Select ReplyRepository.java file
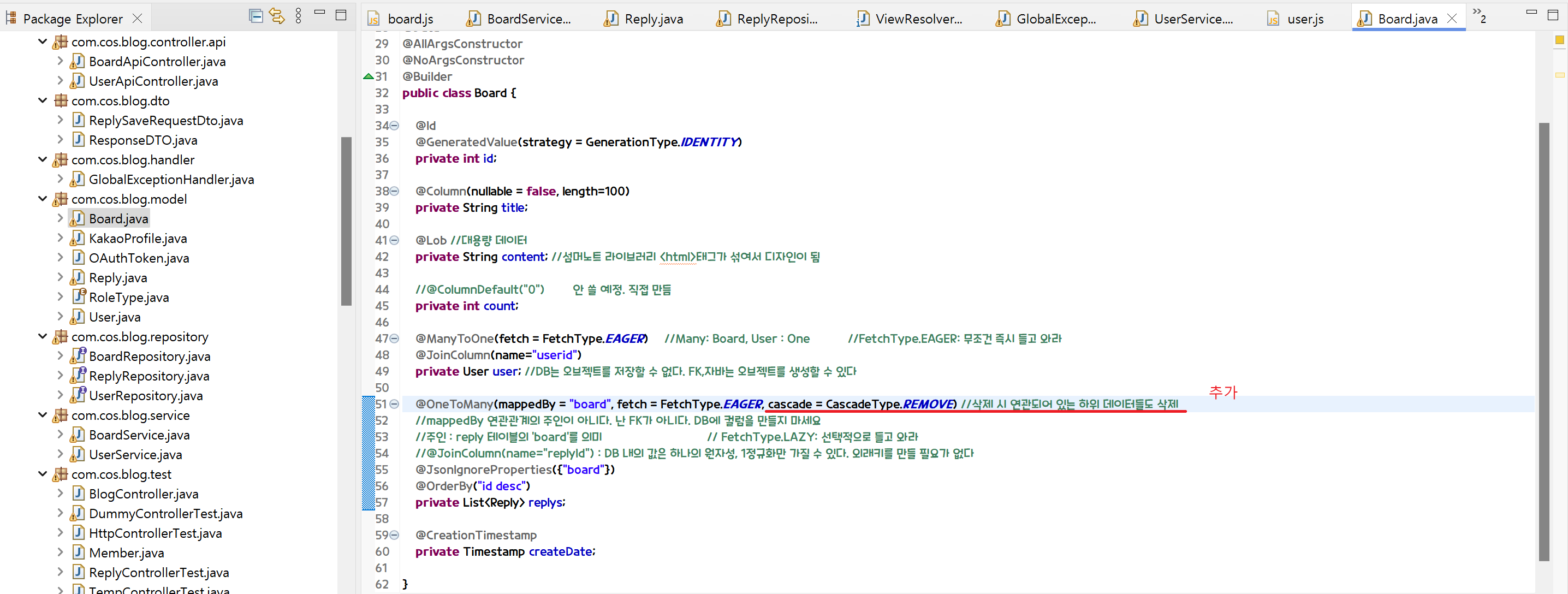 point(149,376)
